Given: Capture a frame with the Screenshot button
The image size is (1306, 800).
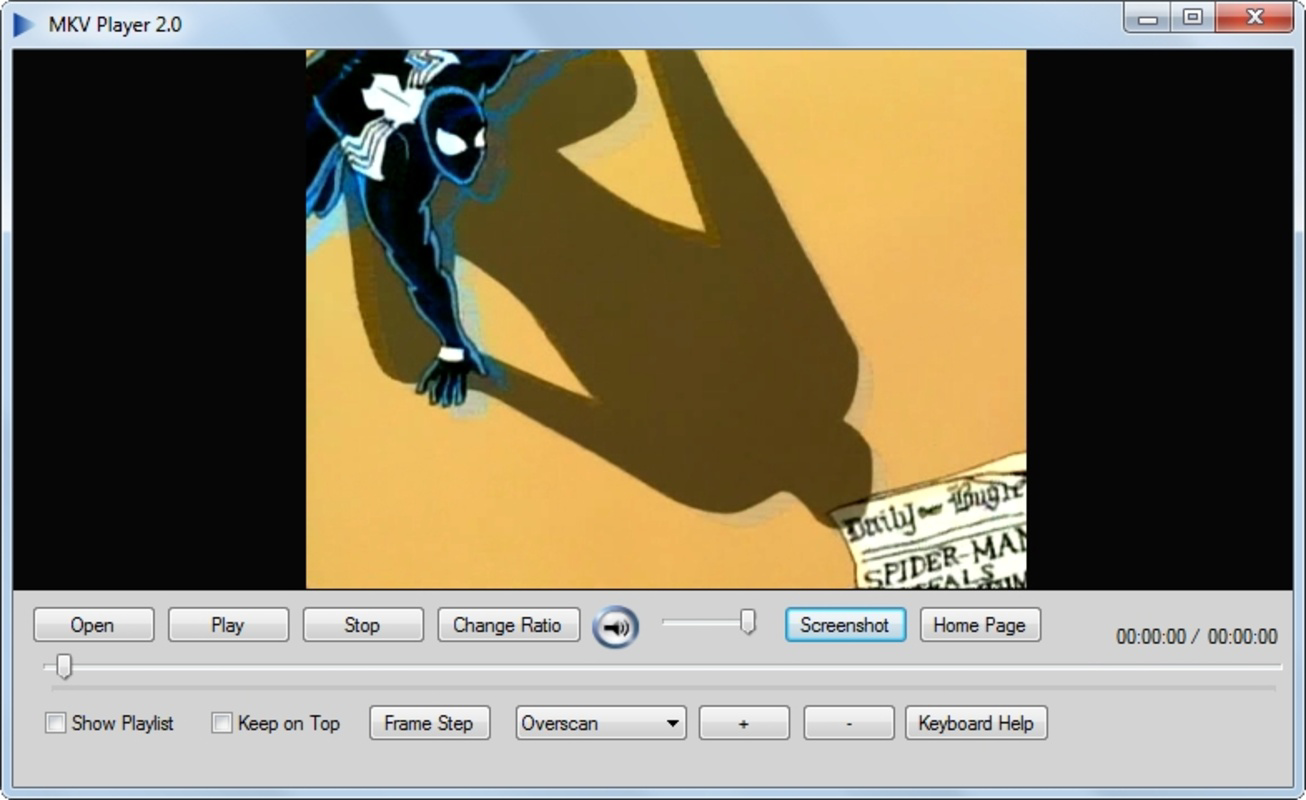Looking at the screenshot, I should click(x=845, y=625).
